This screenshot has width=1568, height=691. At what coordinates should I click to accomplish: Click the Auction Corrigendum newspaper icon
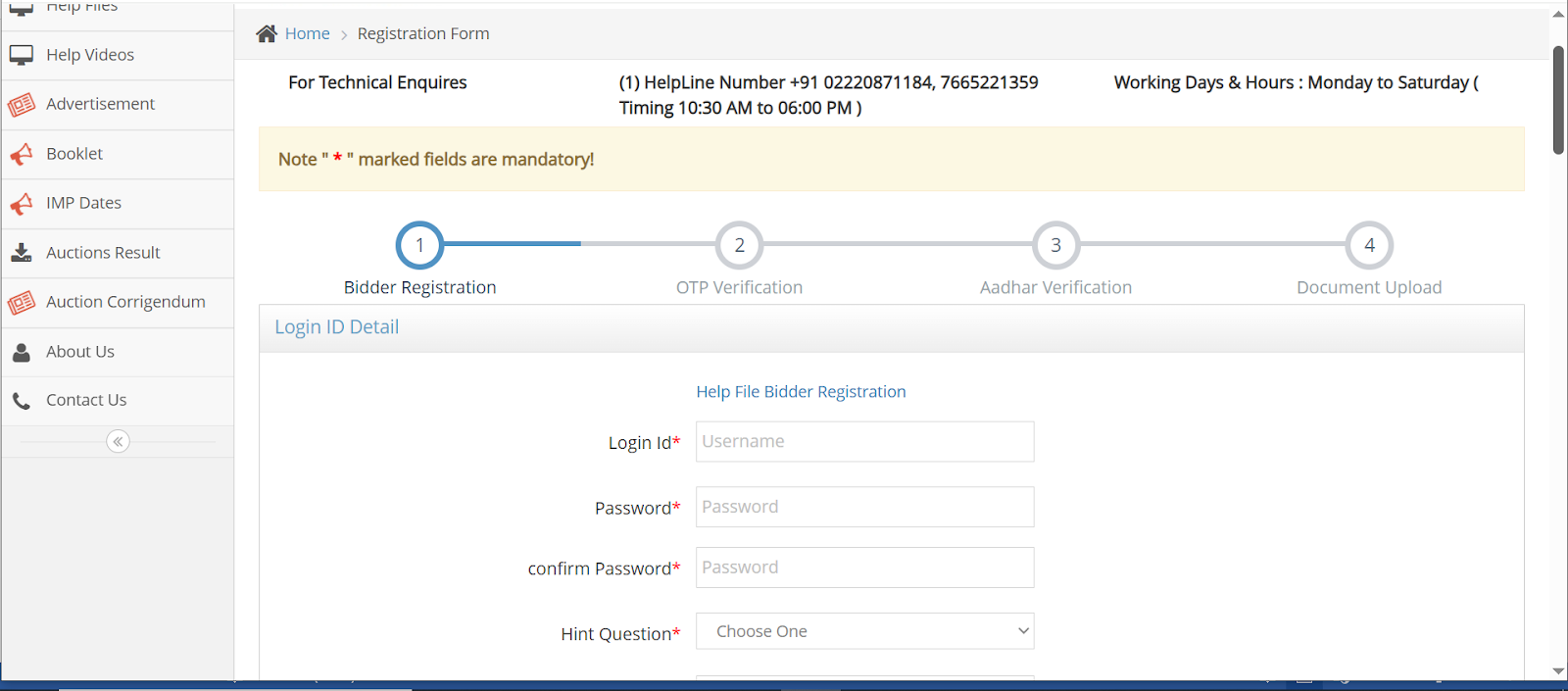click(22, 303)
